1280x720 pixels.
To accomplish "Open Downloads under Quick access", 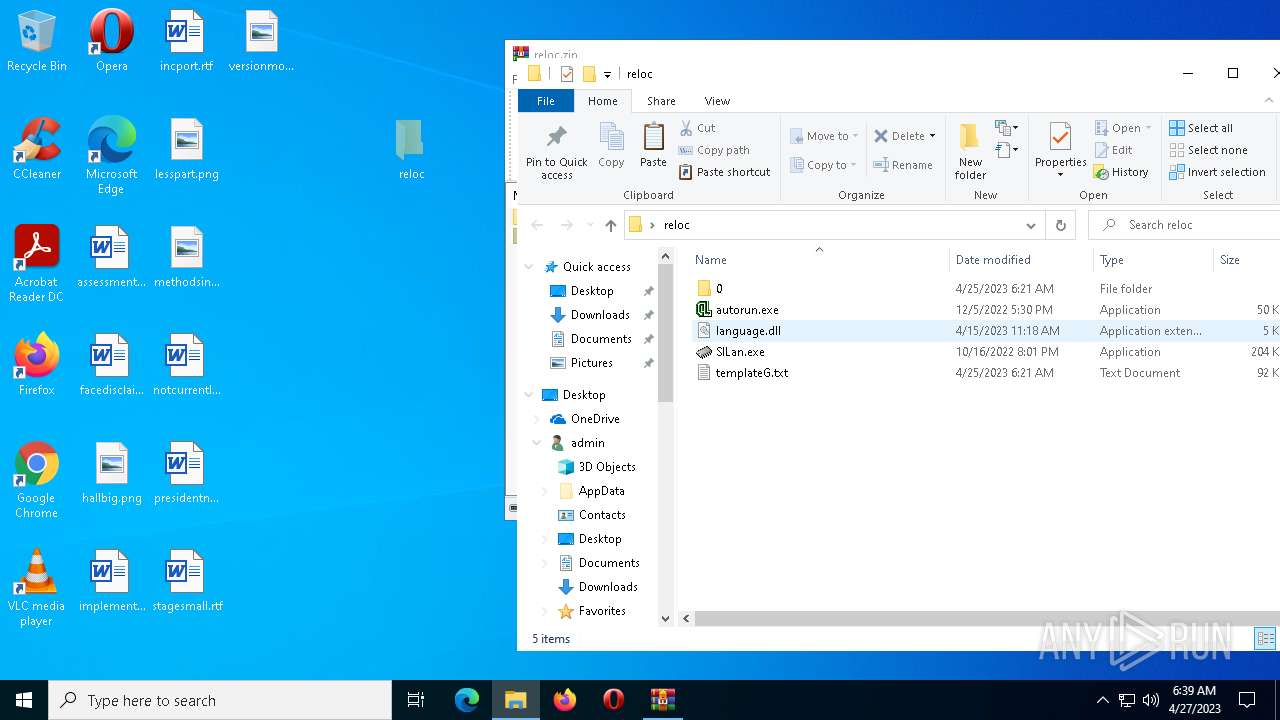I will pos(600,315).
